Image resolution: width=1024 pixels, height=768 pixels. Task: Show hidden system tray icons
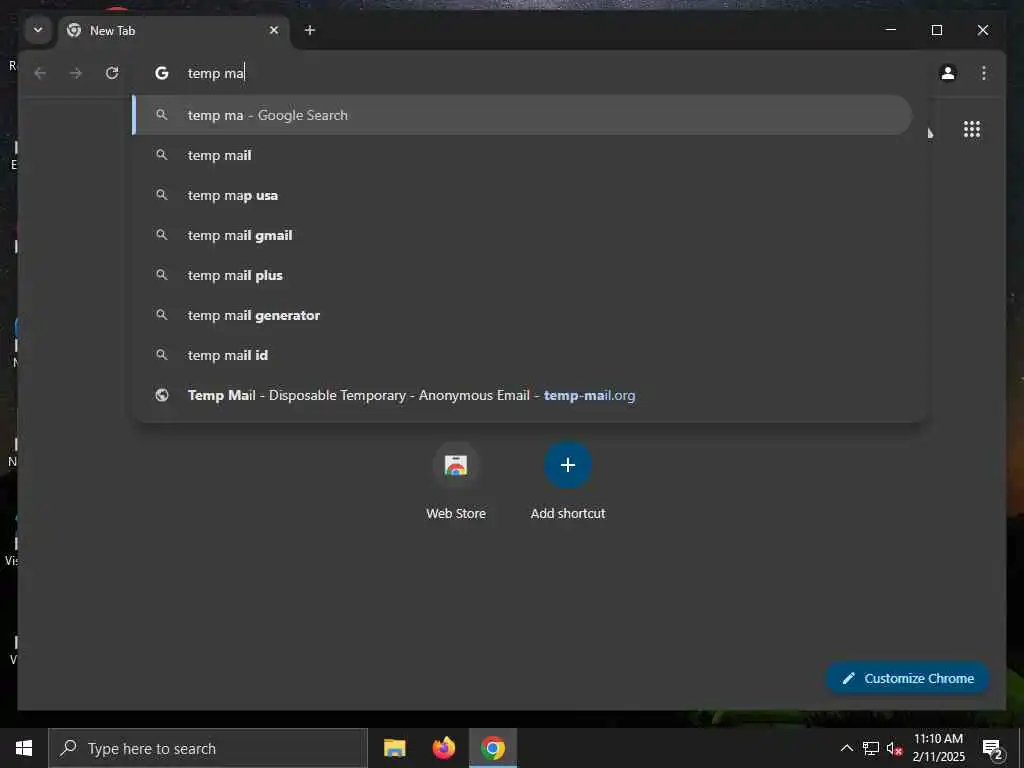click(x=846, y=748)
